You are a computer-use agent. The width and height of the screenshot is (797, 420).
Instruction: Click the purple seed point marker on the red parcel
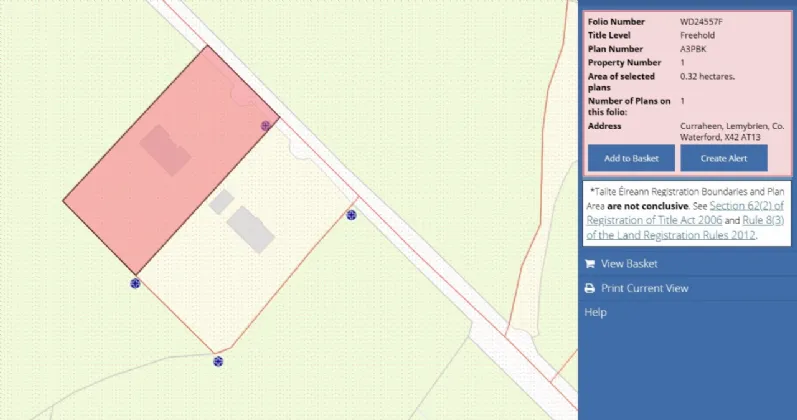(265, 126)
